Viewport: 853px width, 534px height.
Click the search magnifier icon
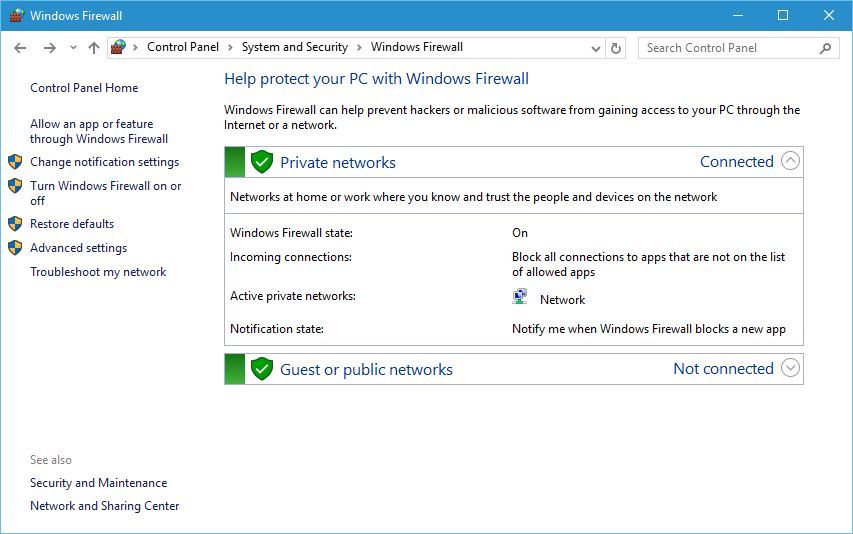click(825, 48)
